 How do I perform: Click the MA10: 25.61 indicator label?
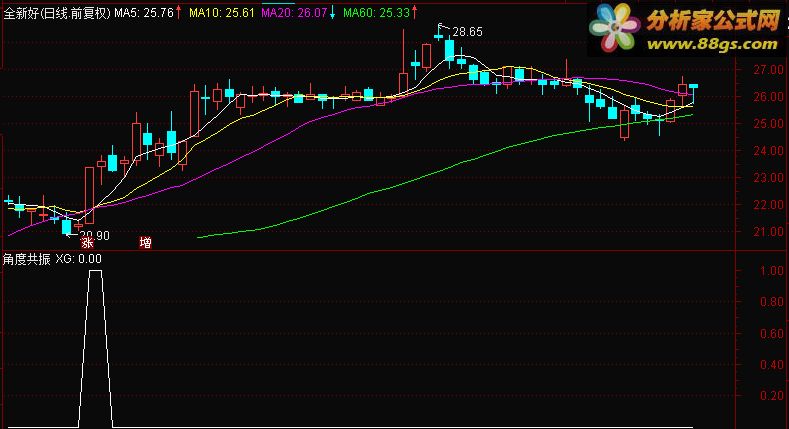click(222, 13)
